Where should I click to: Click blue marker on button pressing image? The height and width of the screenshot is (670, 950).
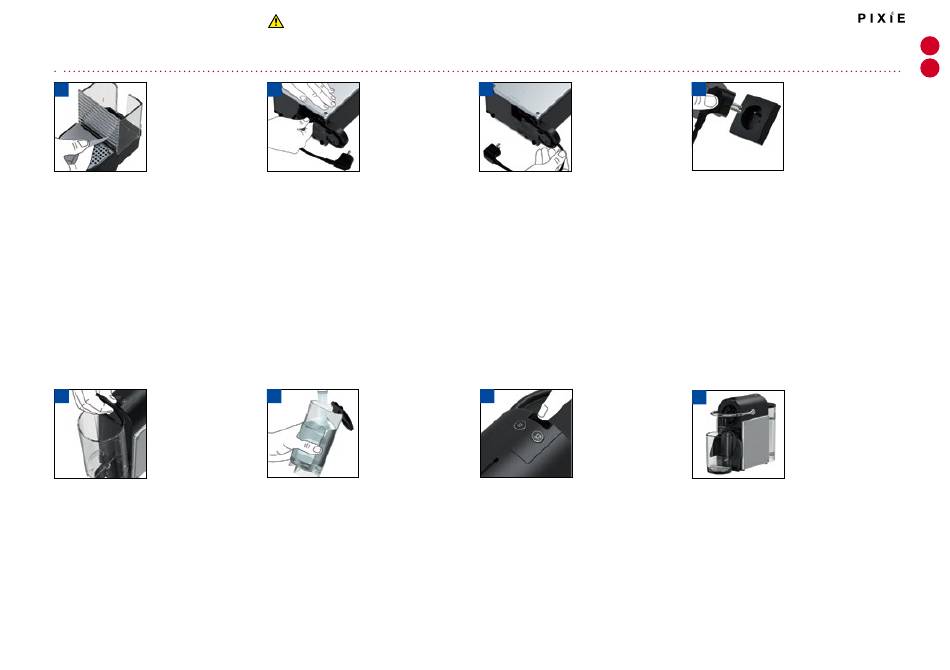pos(488,396)
